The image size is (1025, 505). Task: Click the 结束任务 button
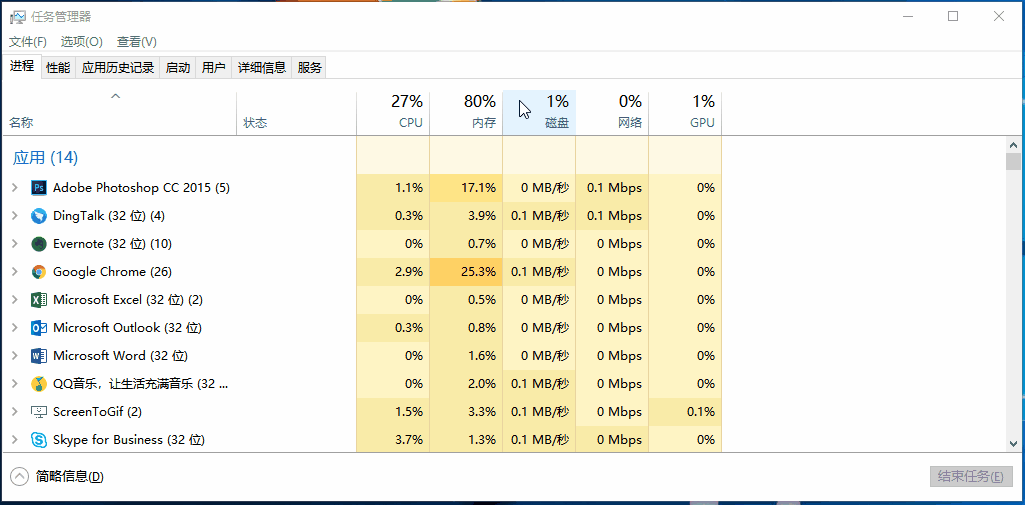970,477
